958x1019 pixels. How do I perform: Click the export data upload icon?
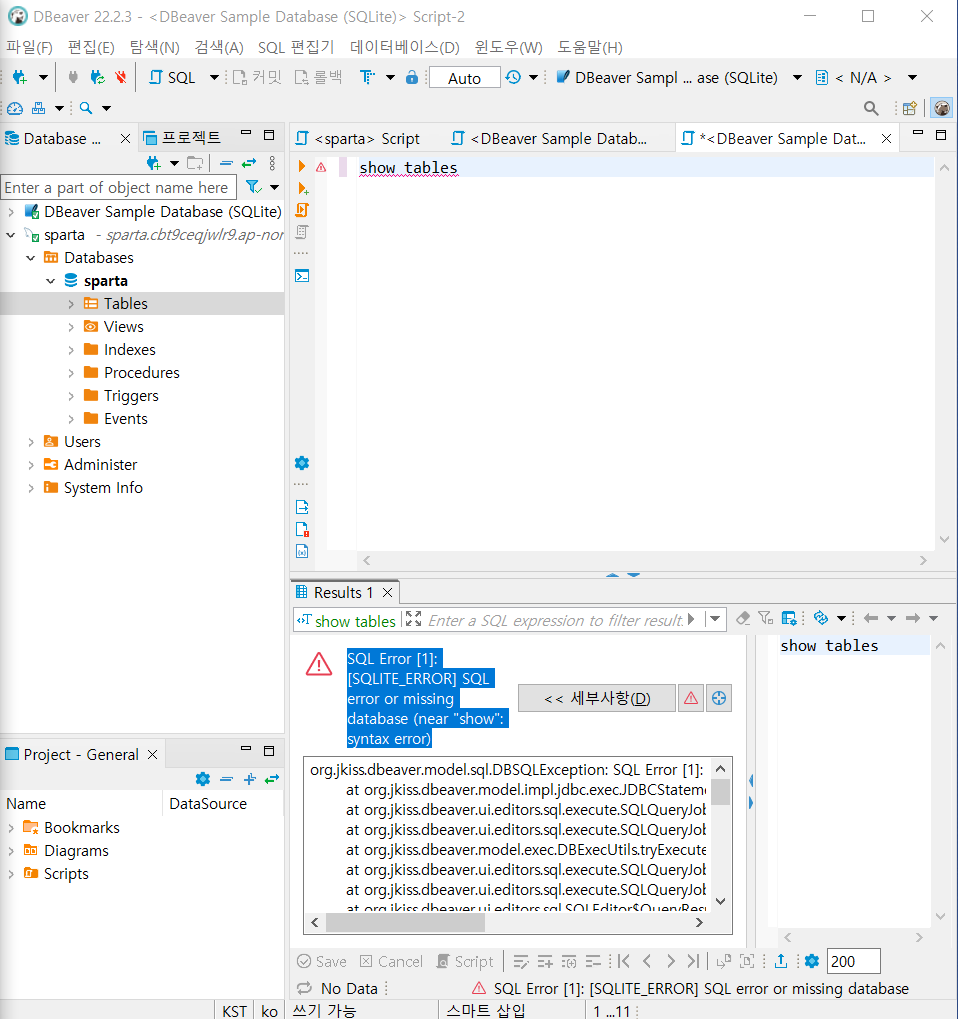(781, 961)
